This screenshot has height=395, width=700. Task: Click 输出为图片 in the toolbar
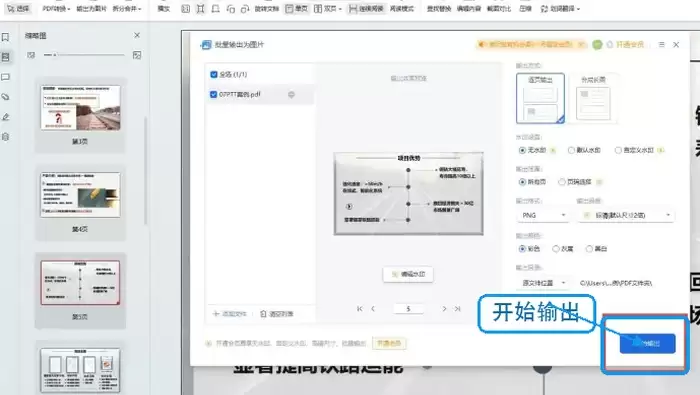(92, 8)
